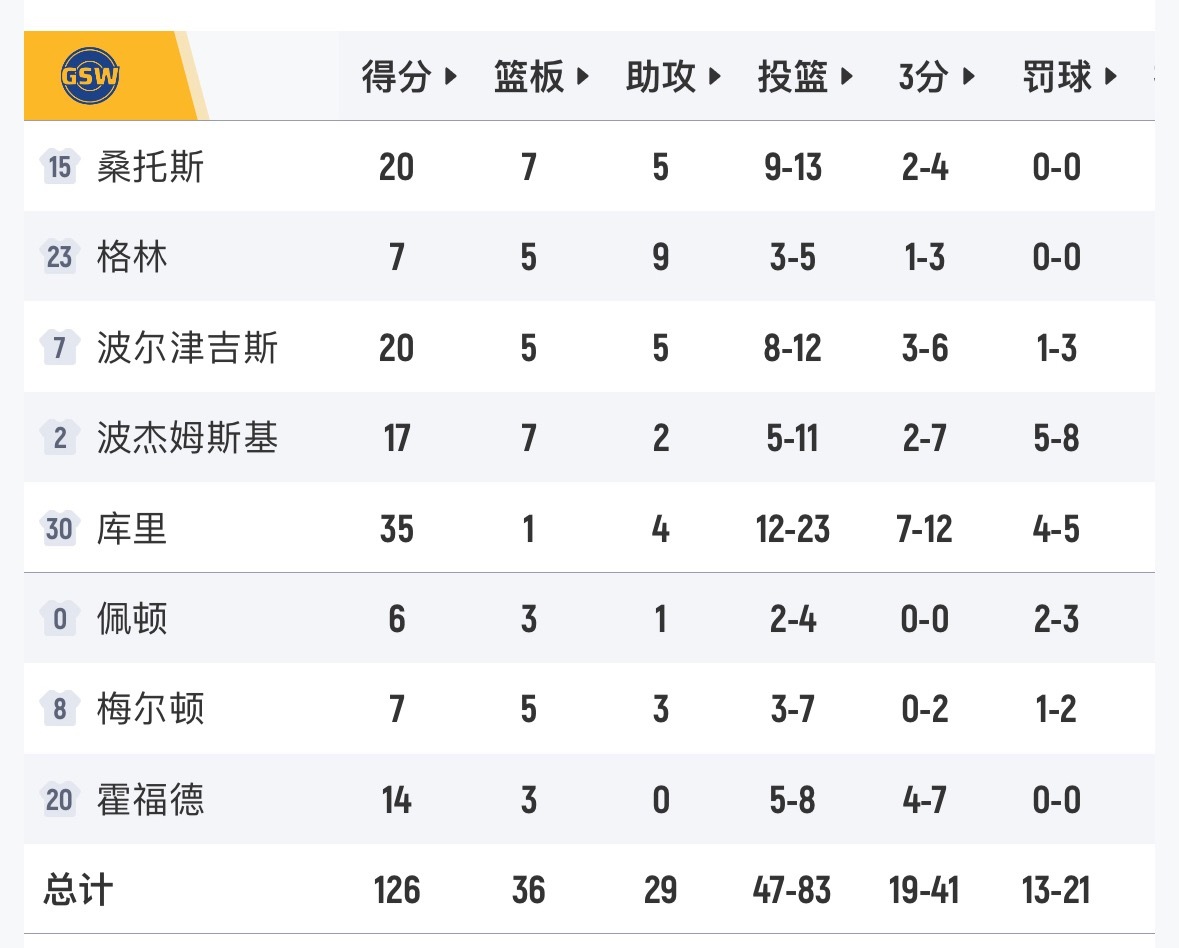Click jersey icon number 2 beside 波杰姆斯基
The height and width of the screenshot is (948, 1179).
[x=60, y=438]
